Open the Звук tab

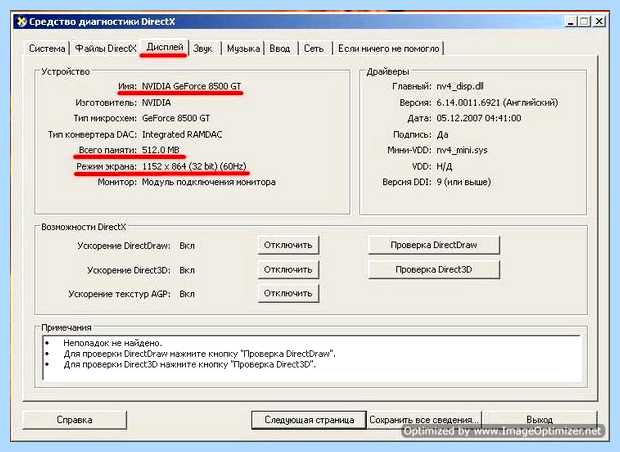point(203,49)
